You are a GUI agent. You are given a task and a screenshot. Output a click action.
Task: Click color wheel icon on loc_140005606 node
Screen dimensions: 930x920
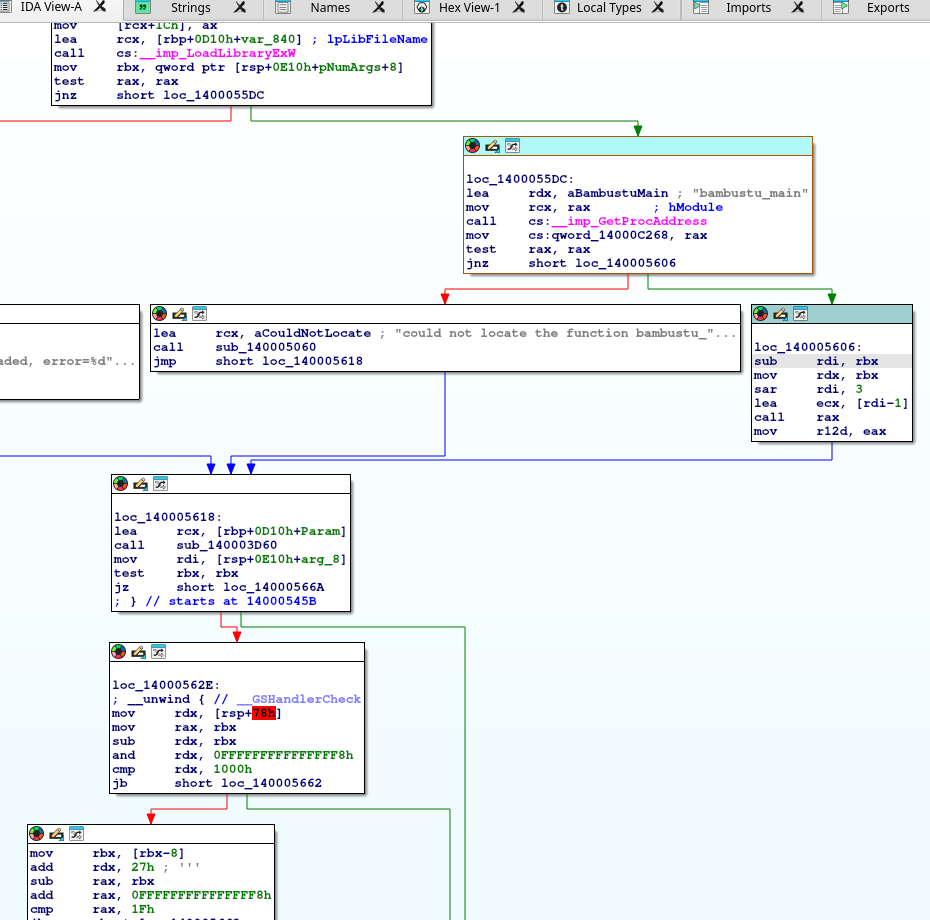click(761, 314)
